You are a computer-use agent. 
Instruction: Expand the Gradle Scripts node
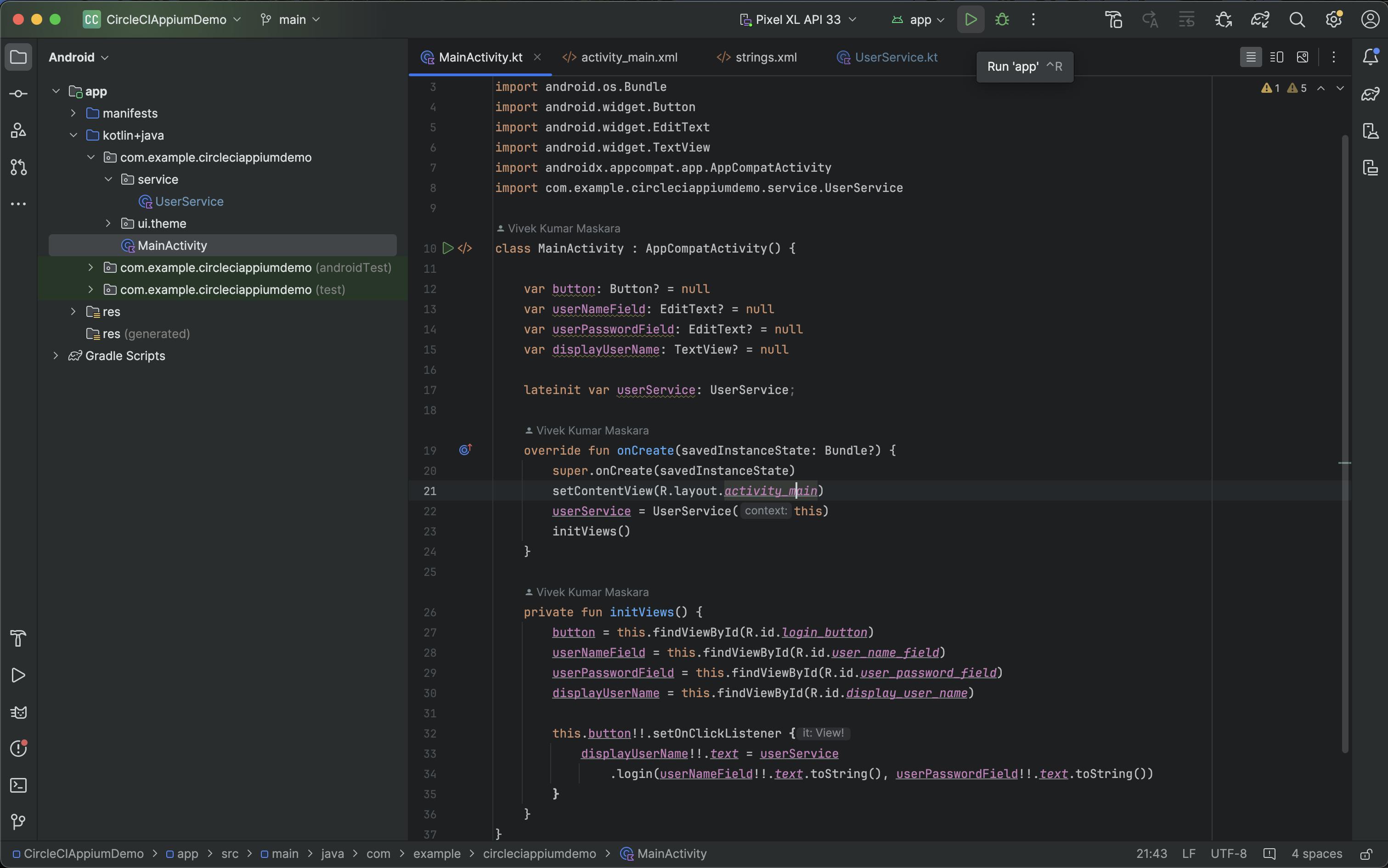(56, 356)
